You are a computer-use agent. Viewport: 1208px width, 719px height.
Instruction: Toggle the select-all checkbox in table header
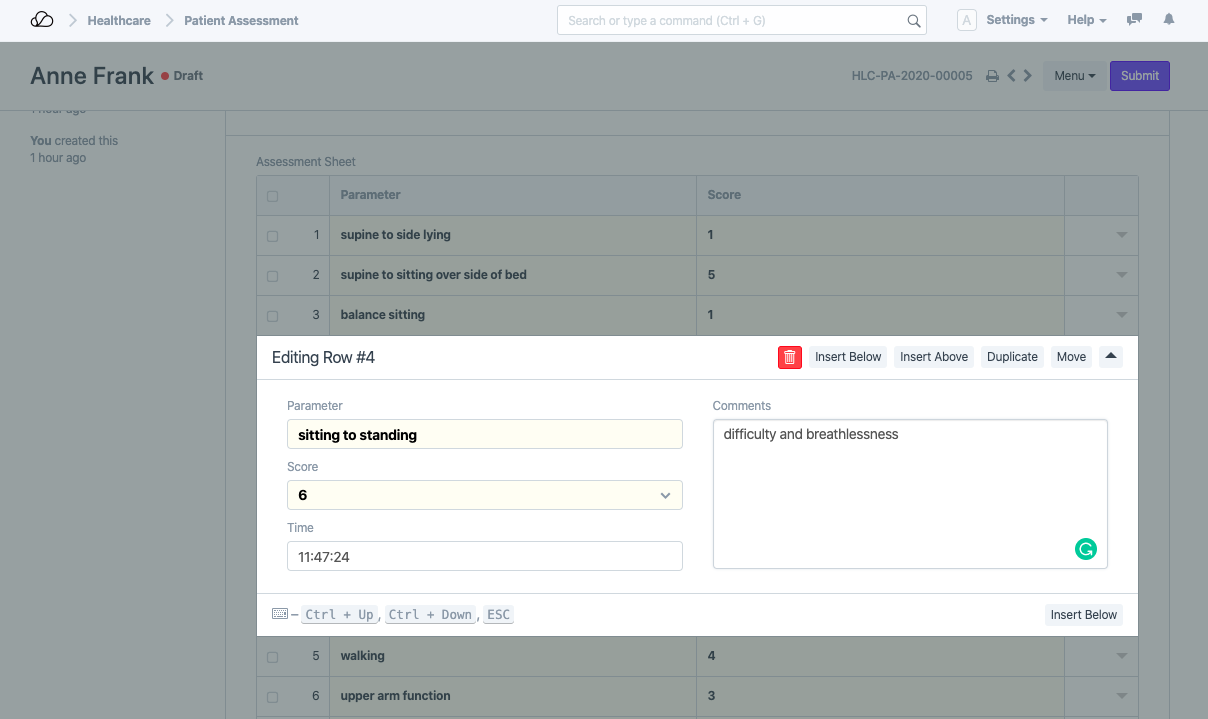(x=273, y=196)
